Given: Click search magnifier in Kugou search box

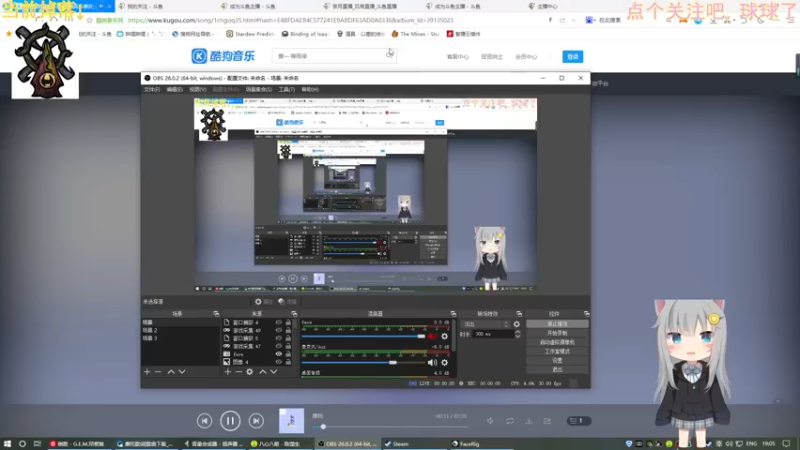Looking at the screenshot, I should point(390,55).
